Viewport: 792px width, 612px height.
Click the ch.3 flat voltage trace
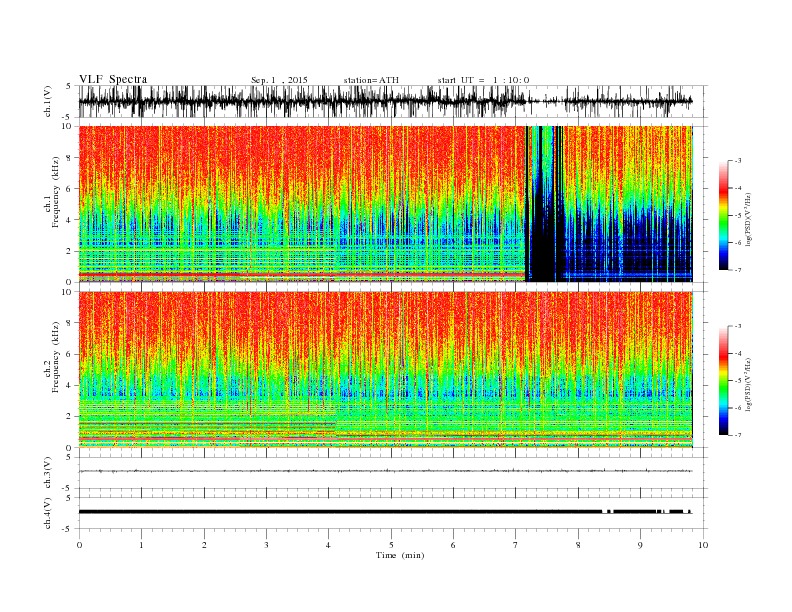[x=385, y=471]
